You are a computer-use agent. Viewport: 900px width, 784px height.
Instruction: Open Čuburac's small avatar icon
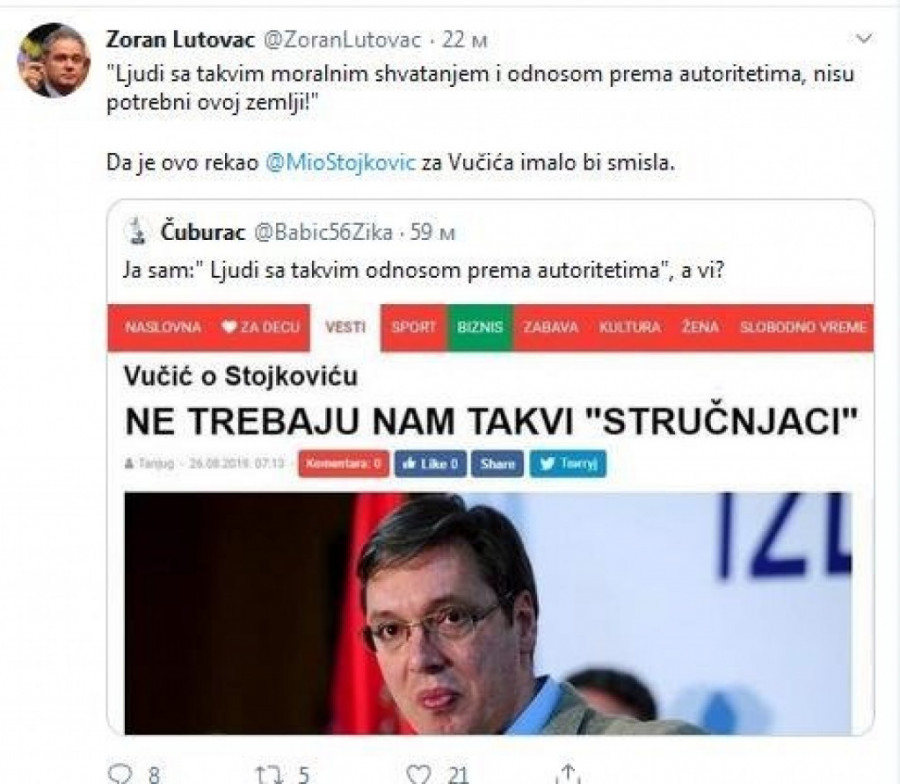click(137, 231)
